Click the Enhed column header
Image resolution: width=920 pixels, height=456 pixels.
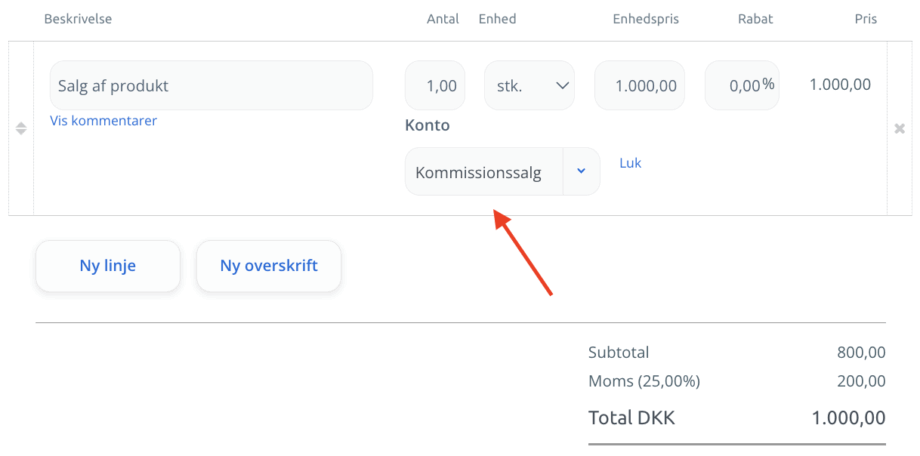pyautogui.click(x=498, y=19)
